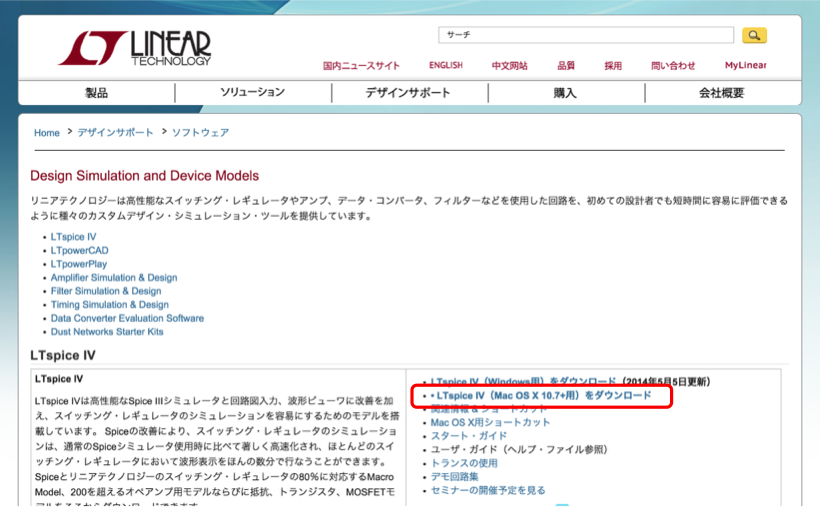
Task: Open the デザインサポート navigation menu
Action: 408,93
